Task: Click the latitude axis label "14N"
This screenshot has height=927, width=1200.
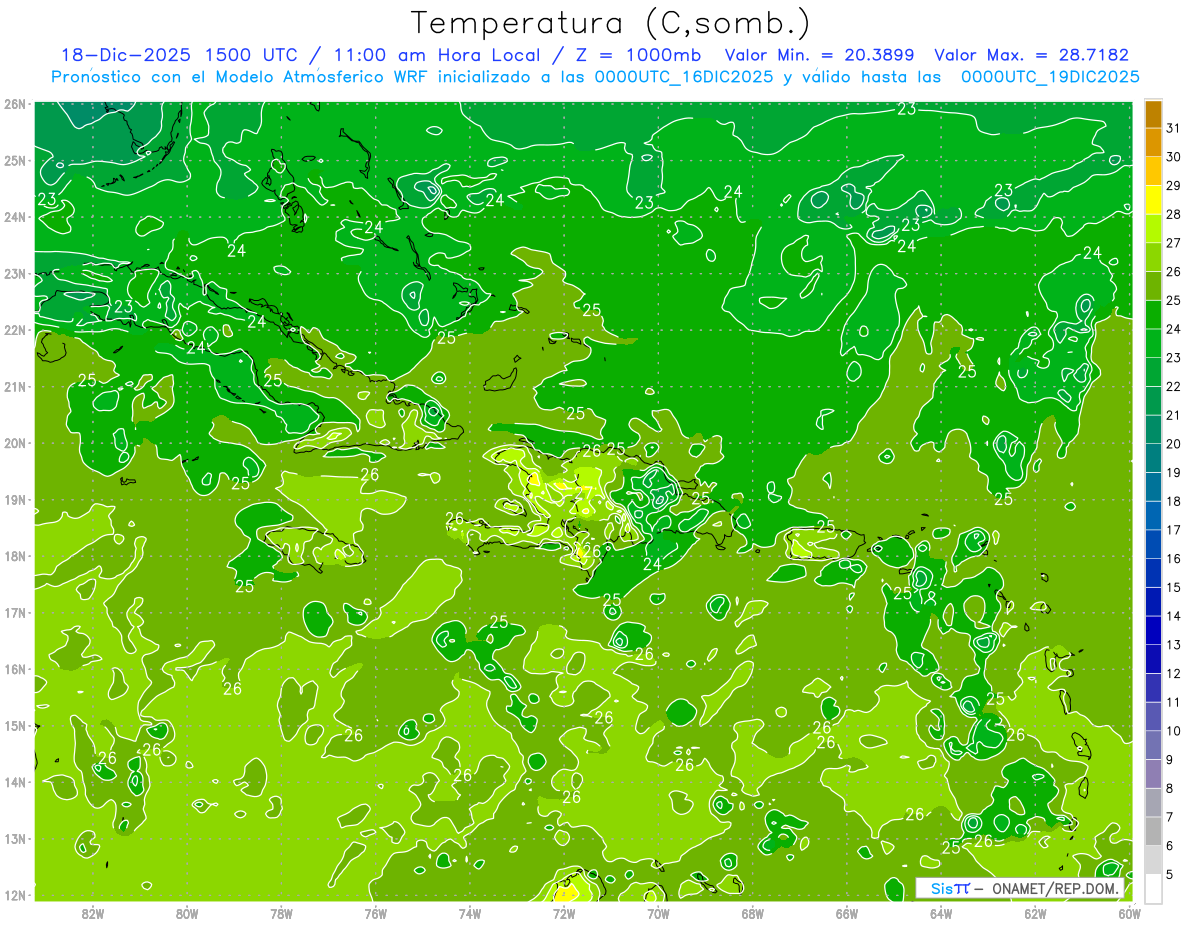Action: click(x=15, y=782)
